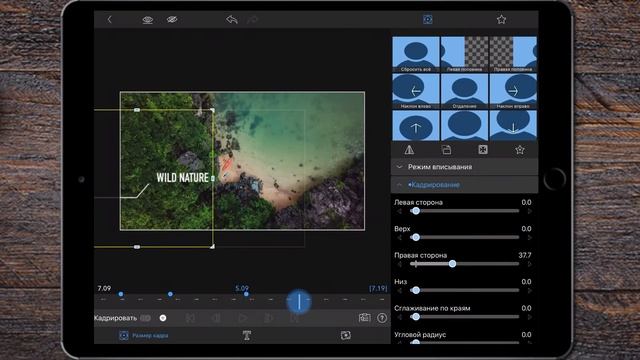640x360 pixels.
Task: Decrease 'Правая сторона' with left arrow
Action: 400,264
